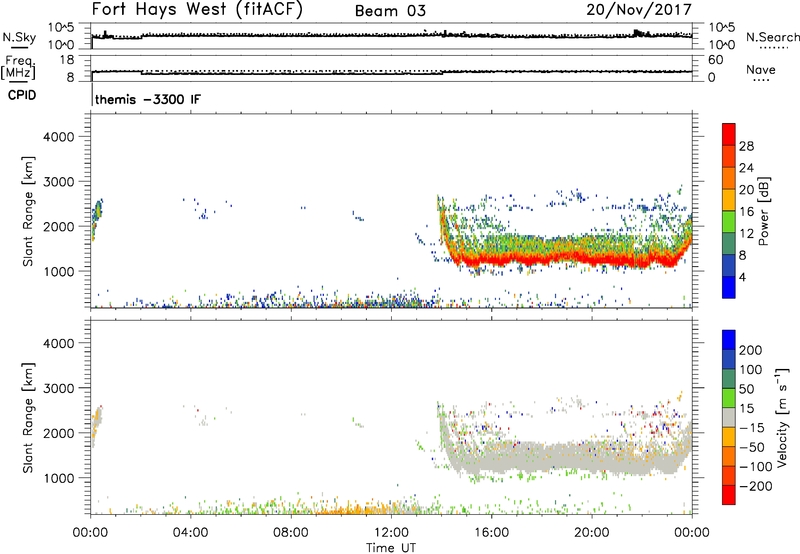Click the '18' tick of the frequency axis
The width and height of the screenshot is (800, 554).
click(x=67, y=60)
